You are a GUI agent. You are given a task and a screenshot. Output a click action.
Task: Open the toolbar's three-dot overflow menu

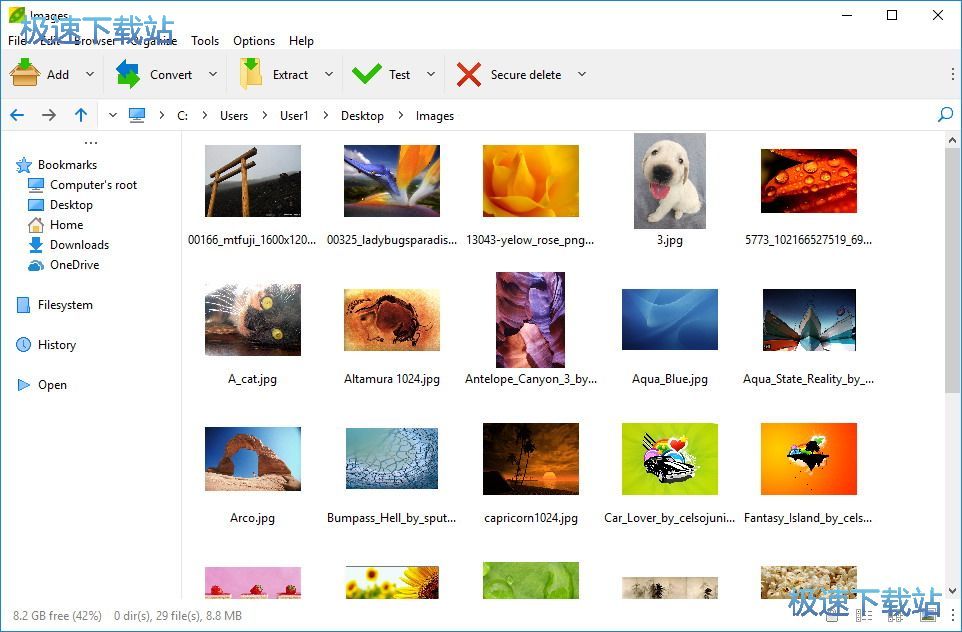952,74
